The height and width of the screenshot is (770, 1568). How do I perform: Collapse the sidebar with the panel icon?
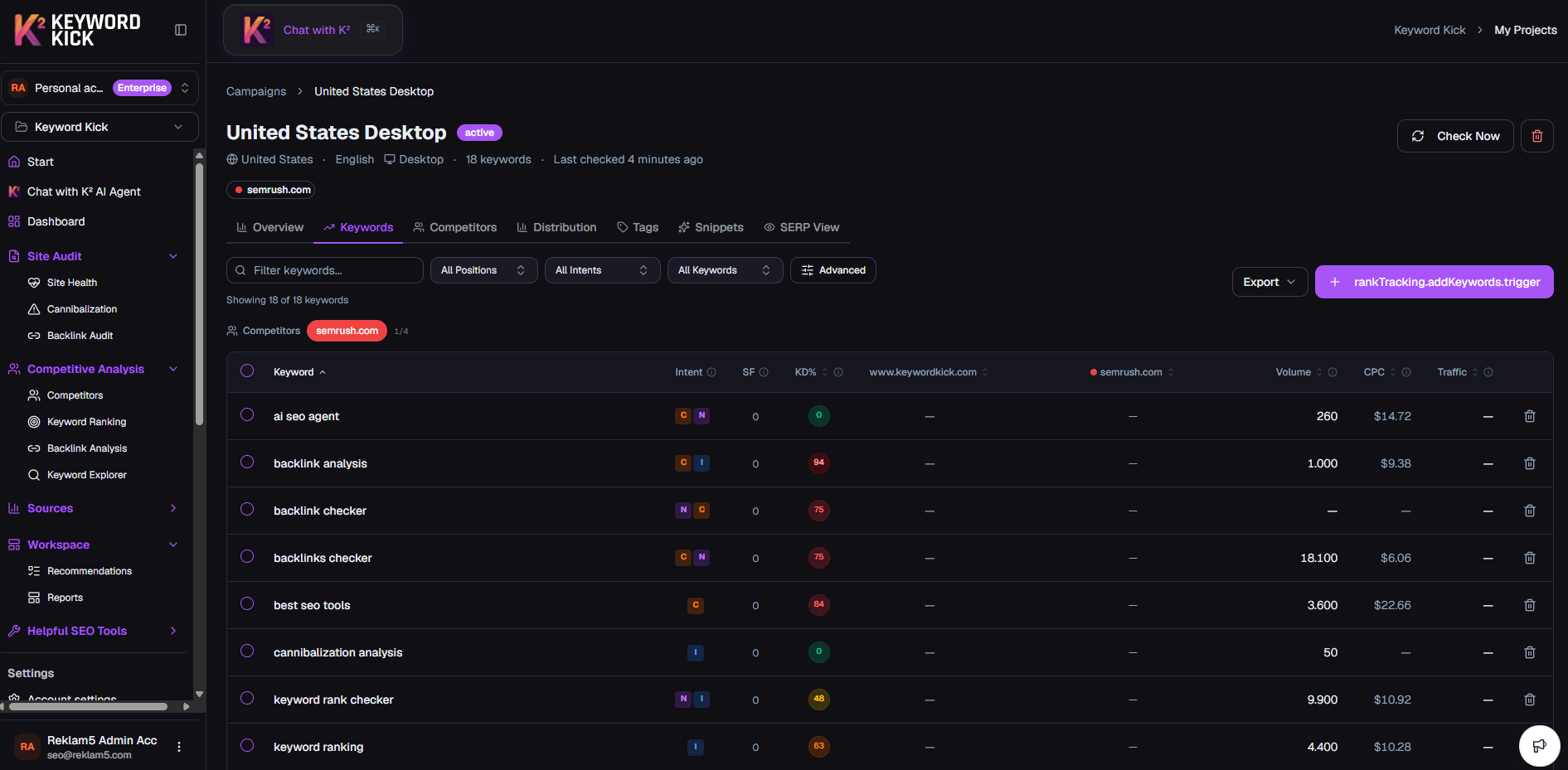(181, 30)
